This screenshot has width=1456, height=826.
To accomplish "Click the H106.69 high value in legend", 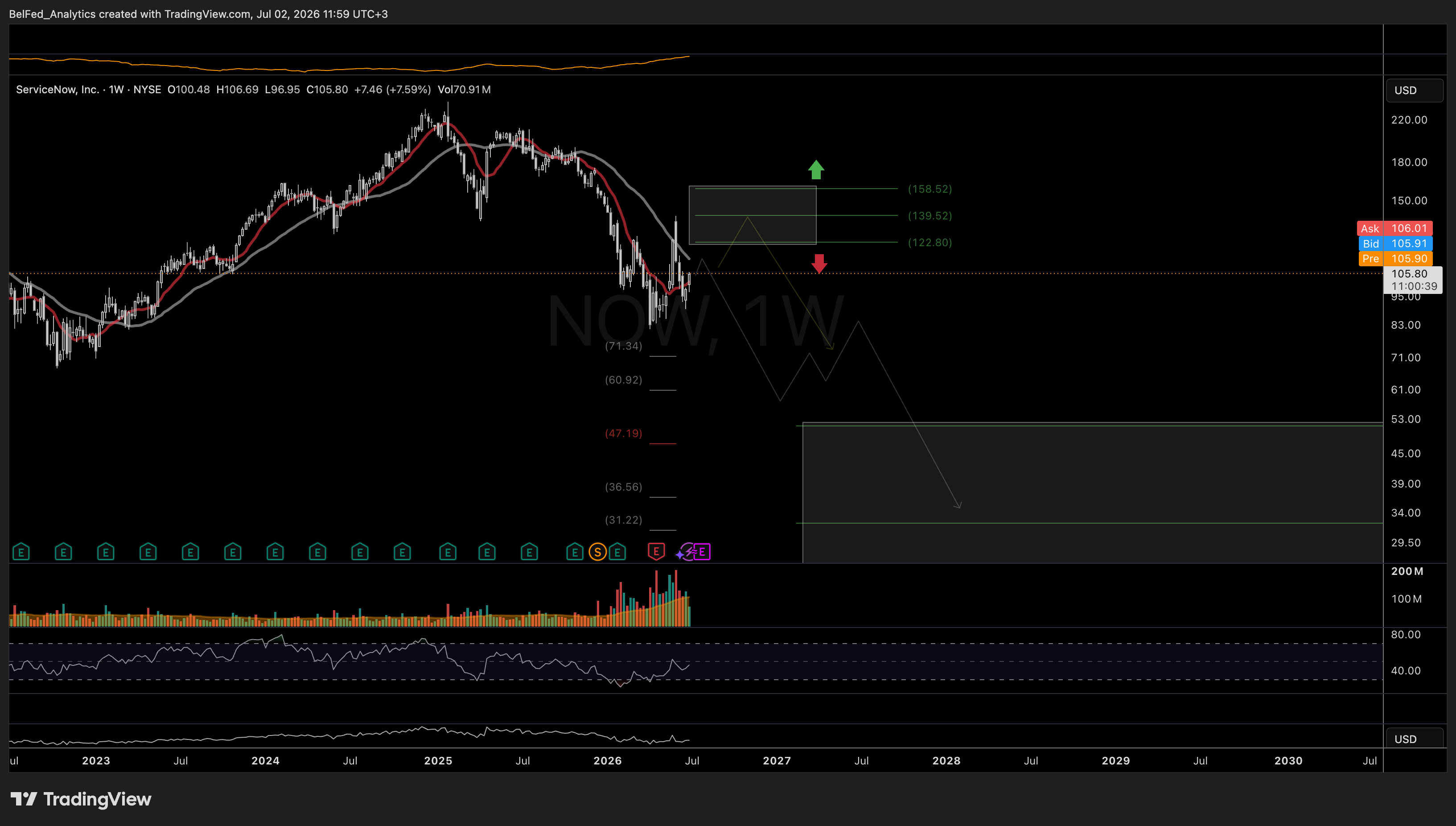I will point(238,90).
